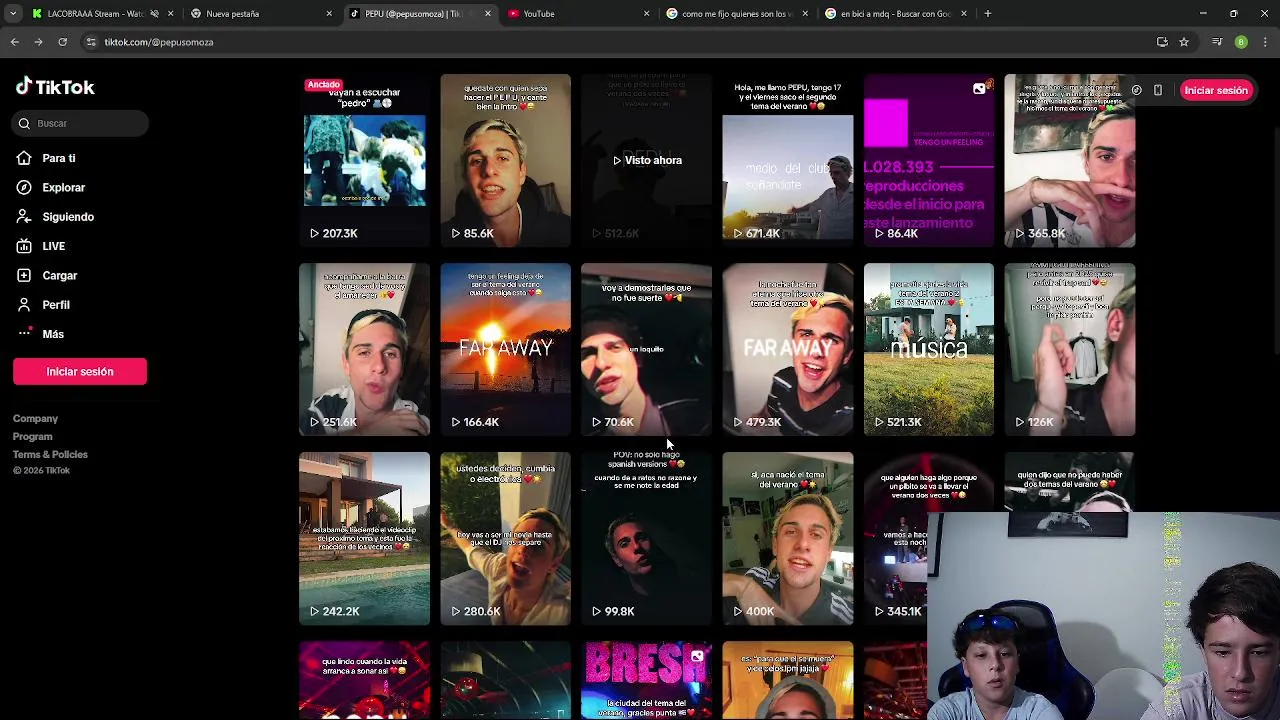Open a new browser tab
This screenshot has width=1280, height=720.
[988, 14]
